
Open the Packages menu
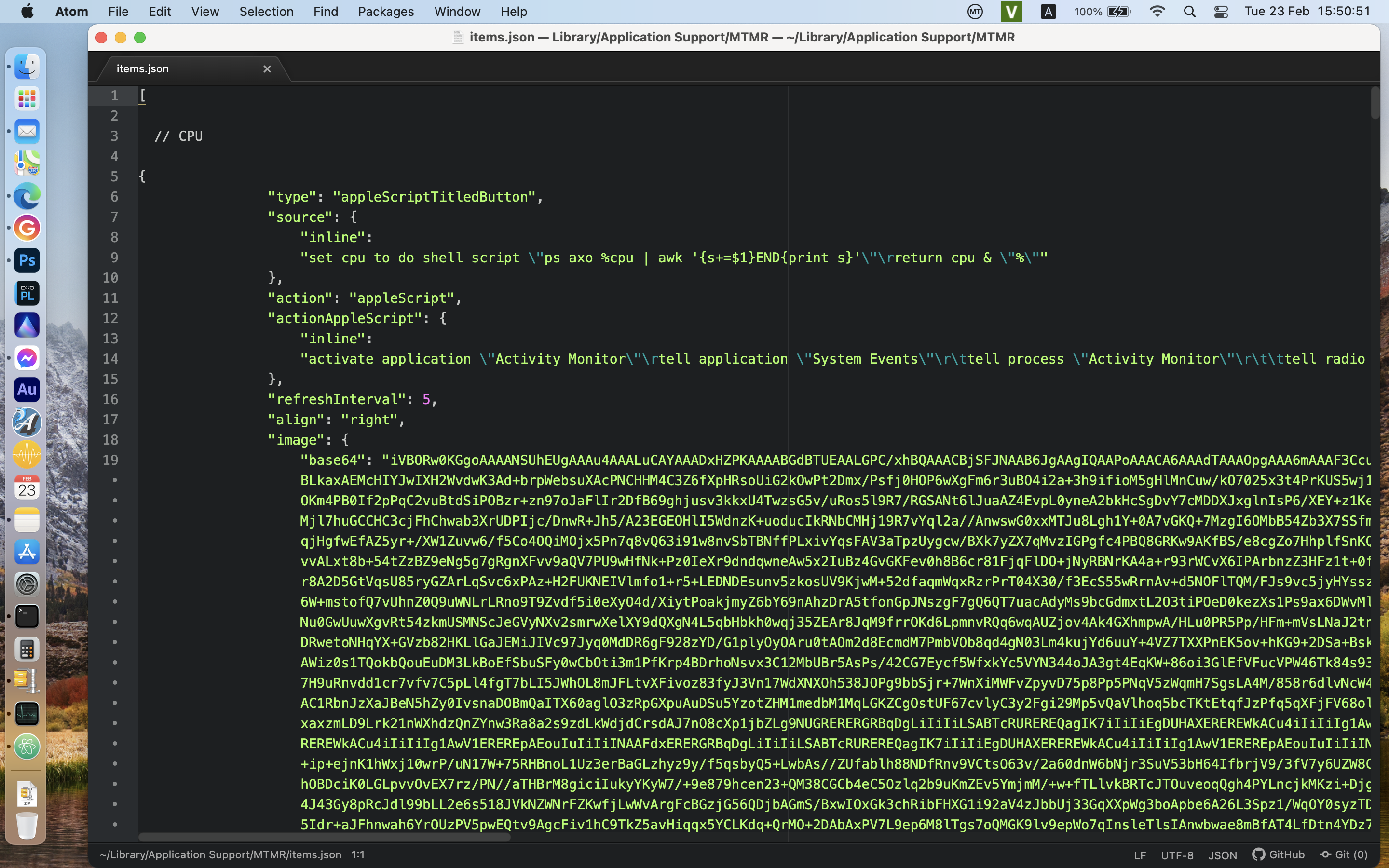[x=386, y=11]
